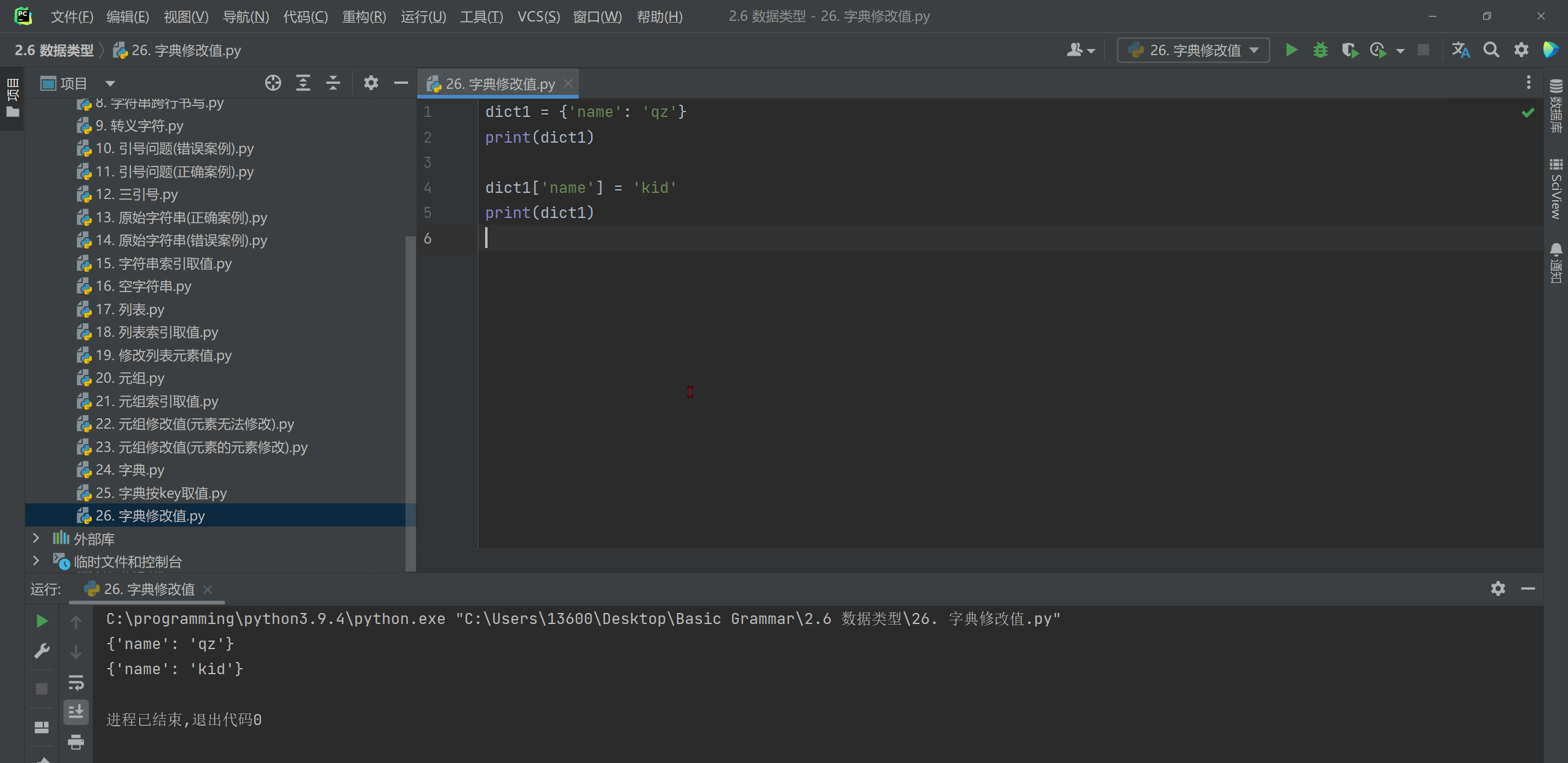Screen dimensions: 1568x763
Task: Expand 临时文件和控制台 node
Action: click(x=36, y=561)
